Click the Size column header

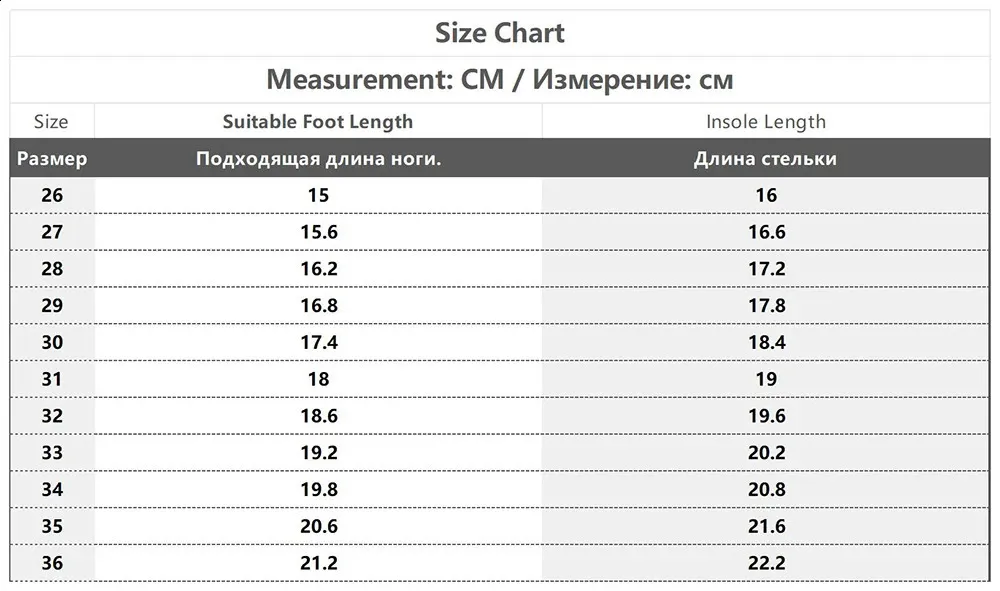(x=51, y=122)
